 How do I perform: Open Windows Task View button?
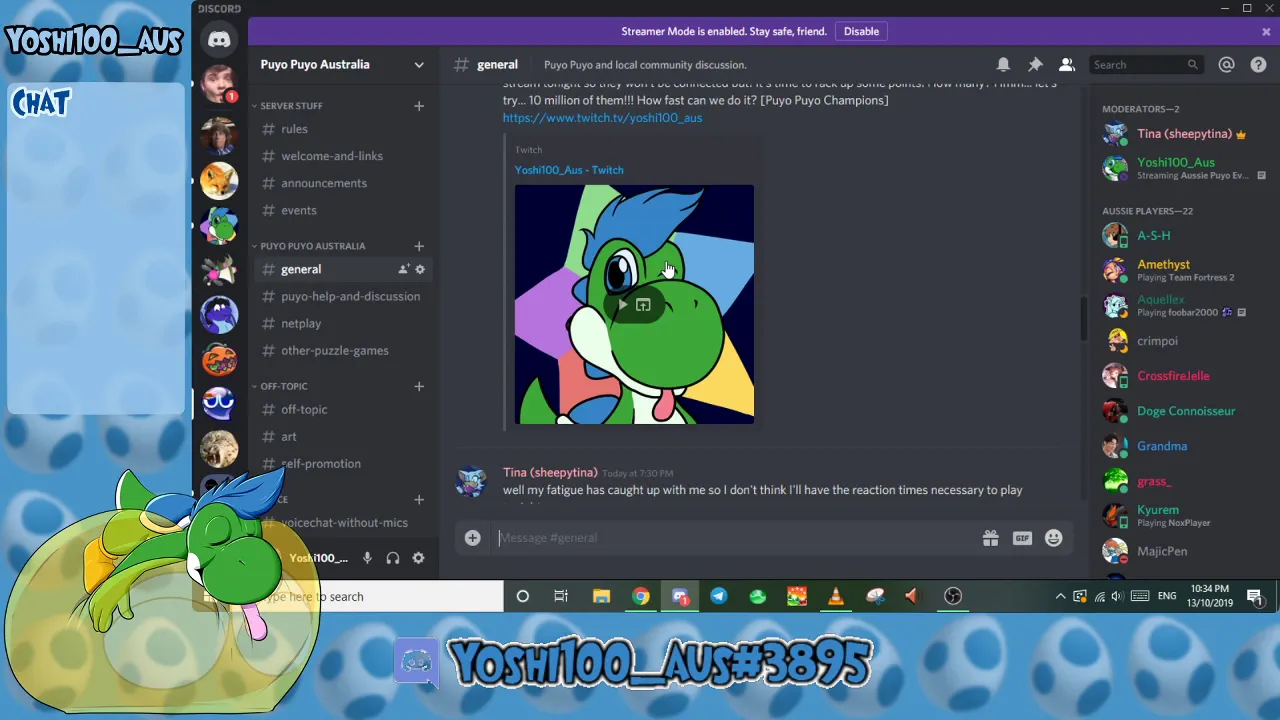pyautogui.click(x=561, y=597)
